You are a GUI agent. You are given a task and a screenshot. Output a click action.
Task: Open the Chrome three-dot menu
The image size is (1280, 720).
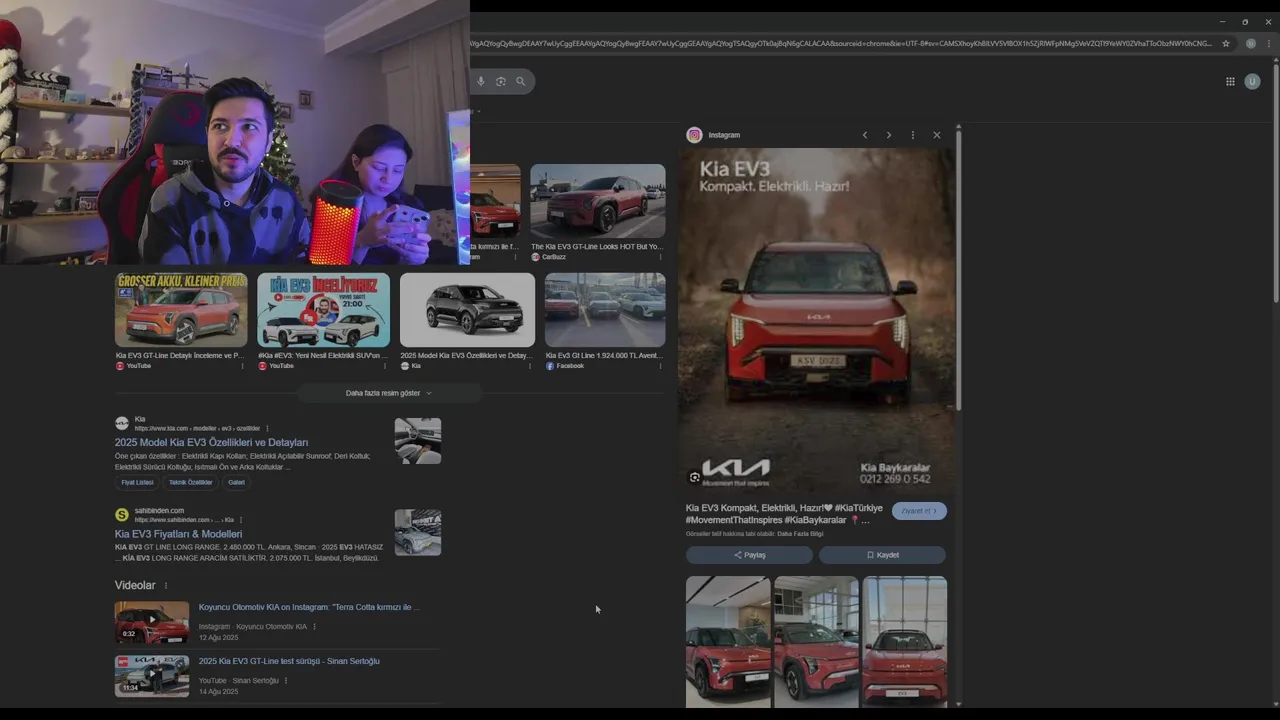pos(1268,43)
